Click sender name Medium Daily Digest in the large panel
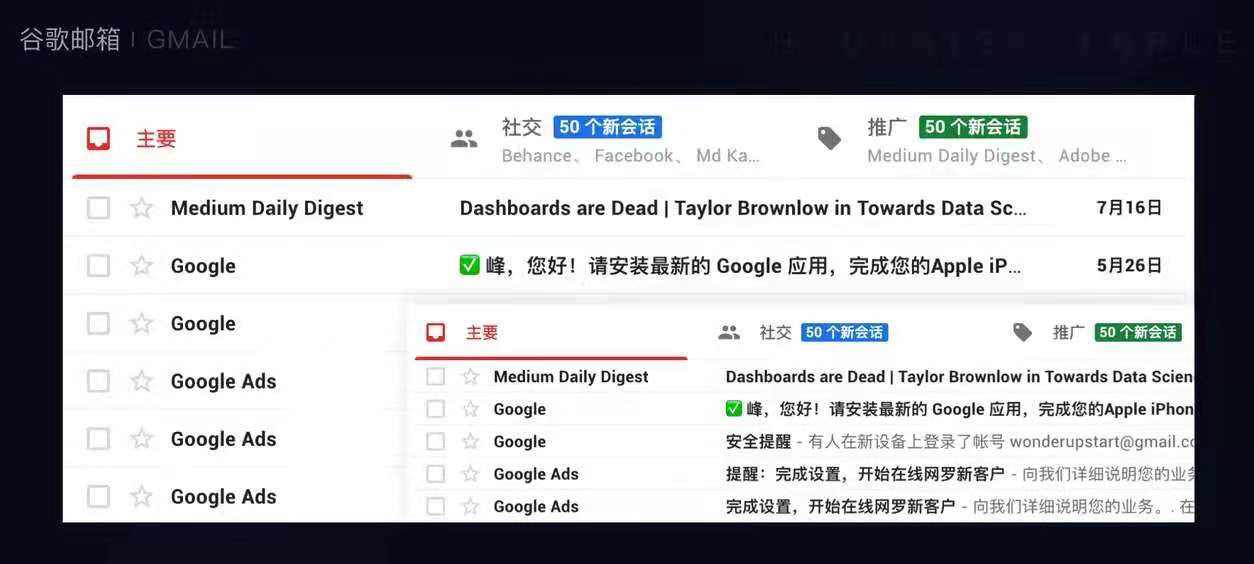This screenshot has width=1254, height=564. click(x=267, y=208)
